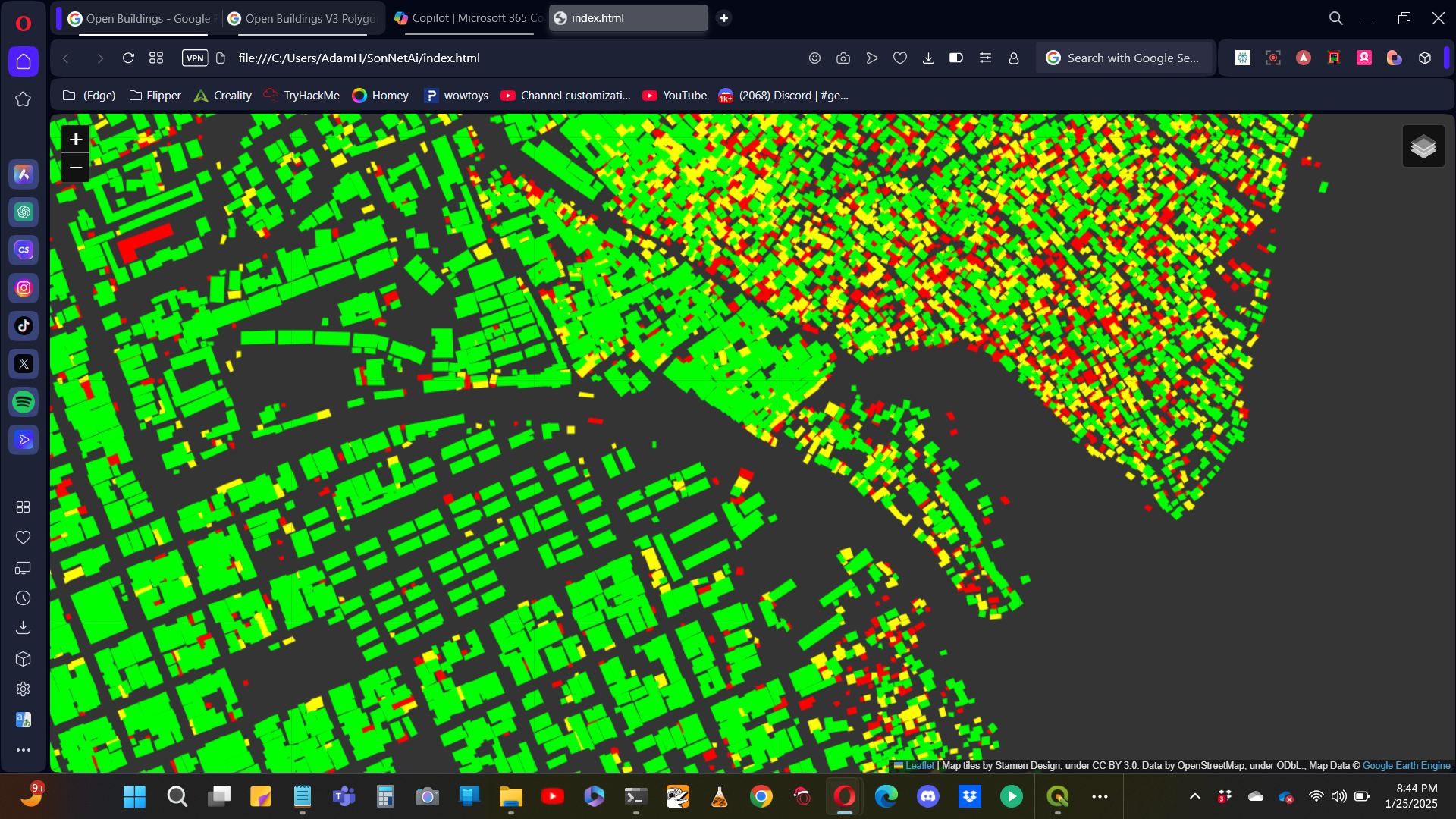Toggle the VPN badge in address bar
1456x819 pixels.
195,58
